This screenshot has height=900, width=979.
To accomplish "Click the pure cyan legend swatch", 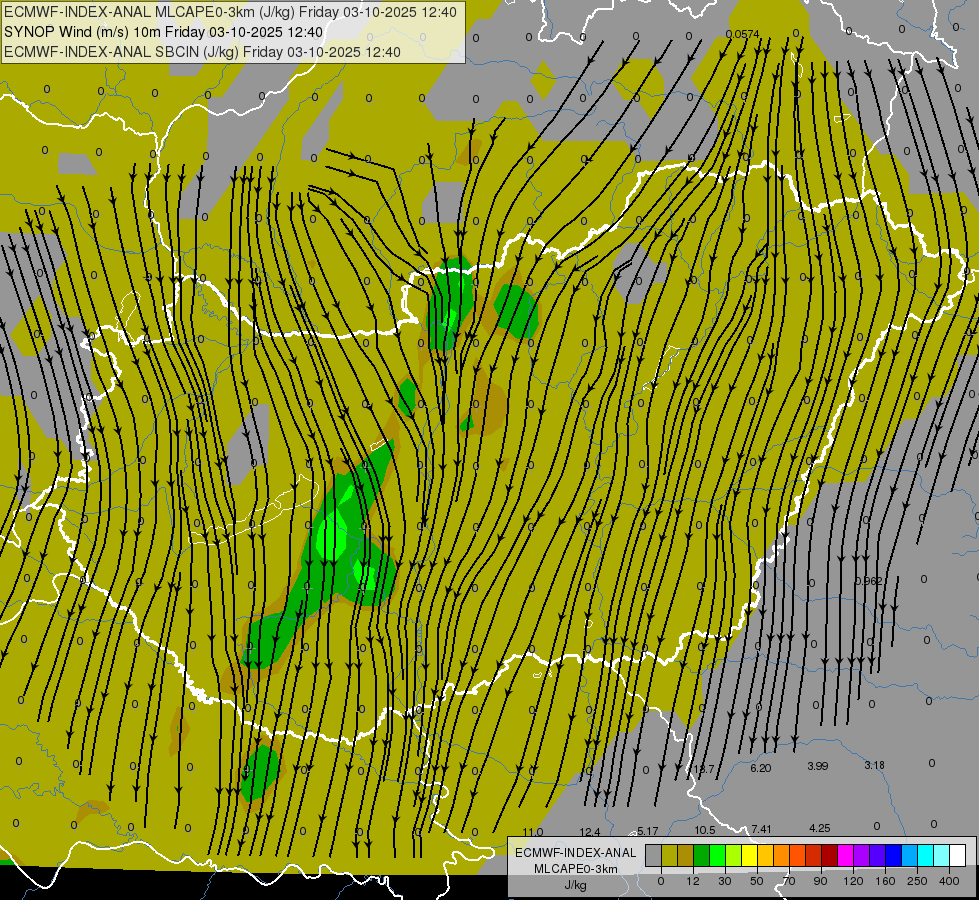I will [x=926, y=855].
